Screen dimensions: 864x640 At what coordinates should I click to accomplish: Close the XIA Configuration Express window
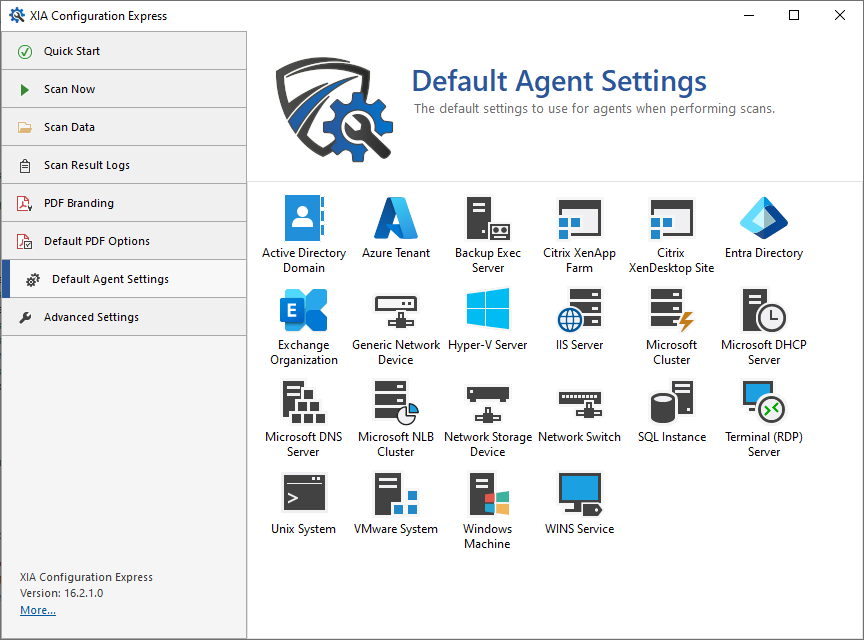tap(840, 15)
